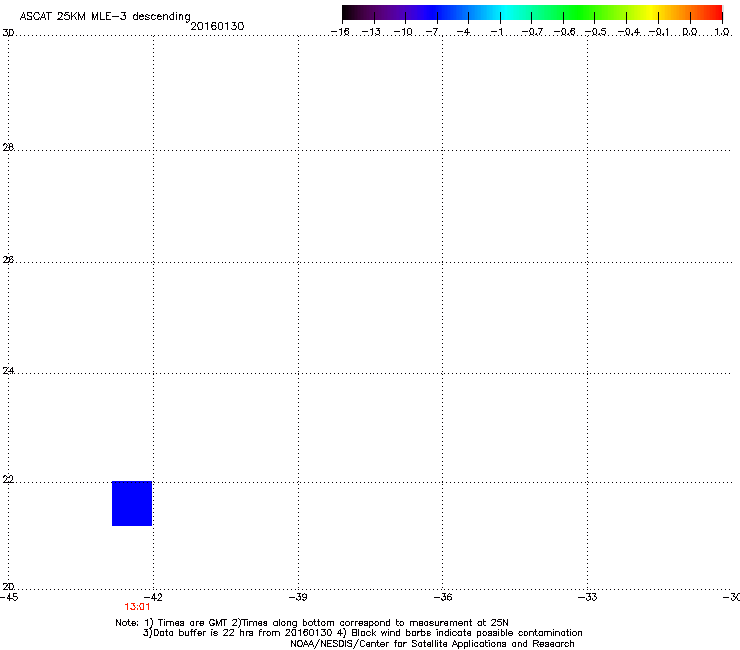The height and width of the screenshot is (650, 740).
Task: Click the -1 colorbar label
Action: 497,32
